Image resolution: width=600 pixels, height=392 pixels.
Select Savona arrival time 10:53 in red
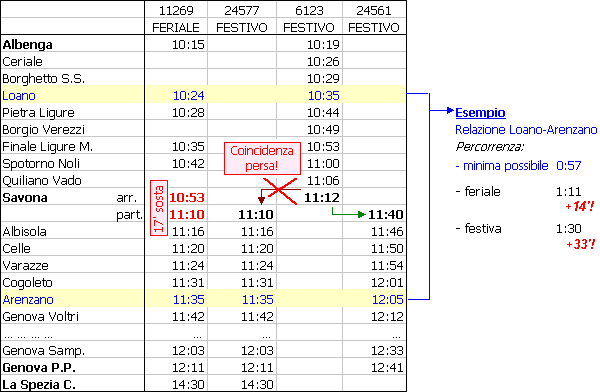pyautogui.click(x=187, y=198)
